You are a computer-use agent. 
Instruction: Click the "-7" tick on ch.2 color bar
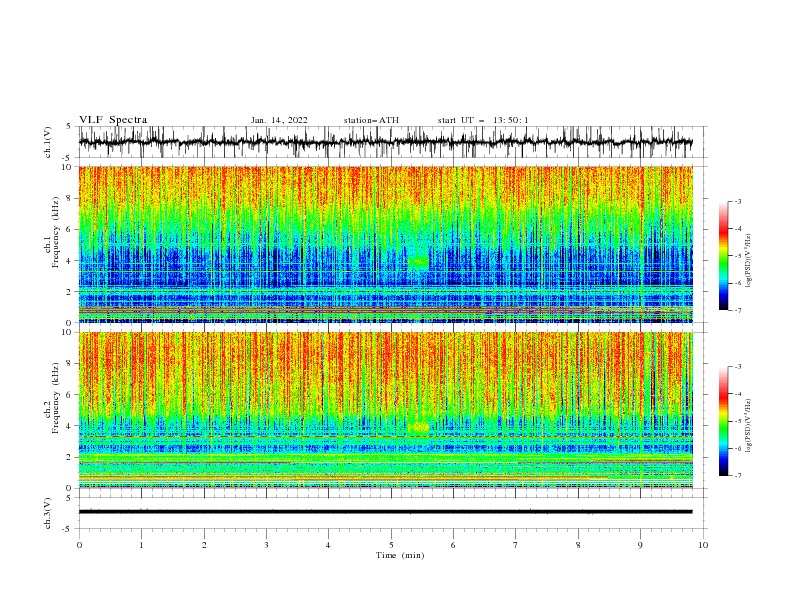point(738,476)
